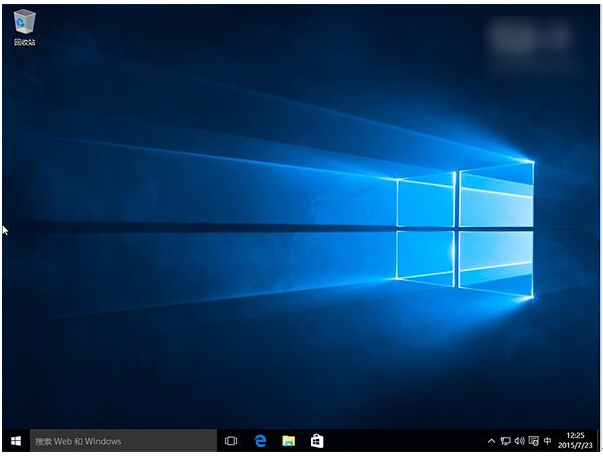
Task: Launch Microsoft Edge from the taskbar
Action: (x=260, y=441)
